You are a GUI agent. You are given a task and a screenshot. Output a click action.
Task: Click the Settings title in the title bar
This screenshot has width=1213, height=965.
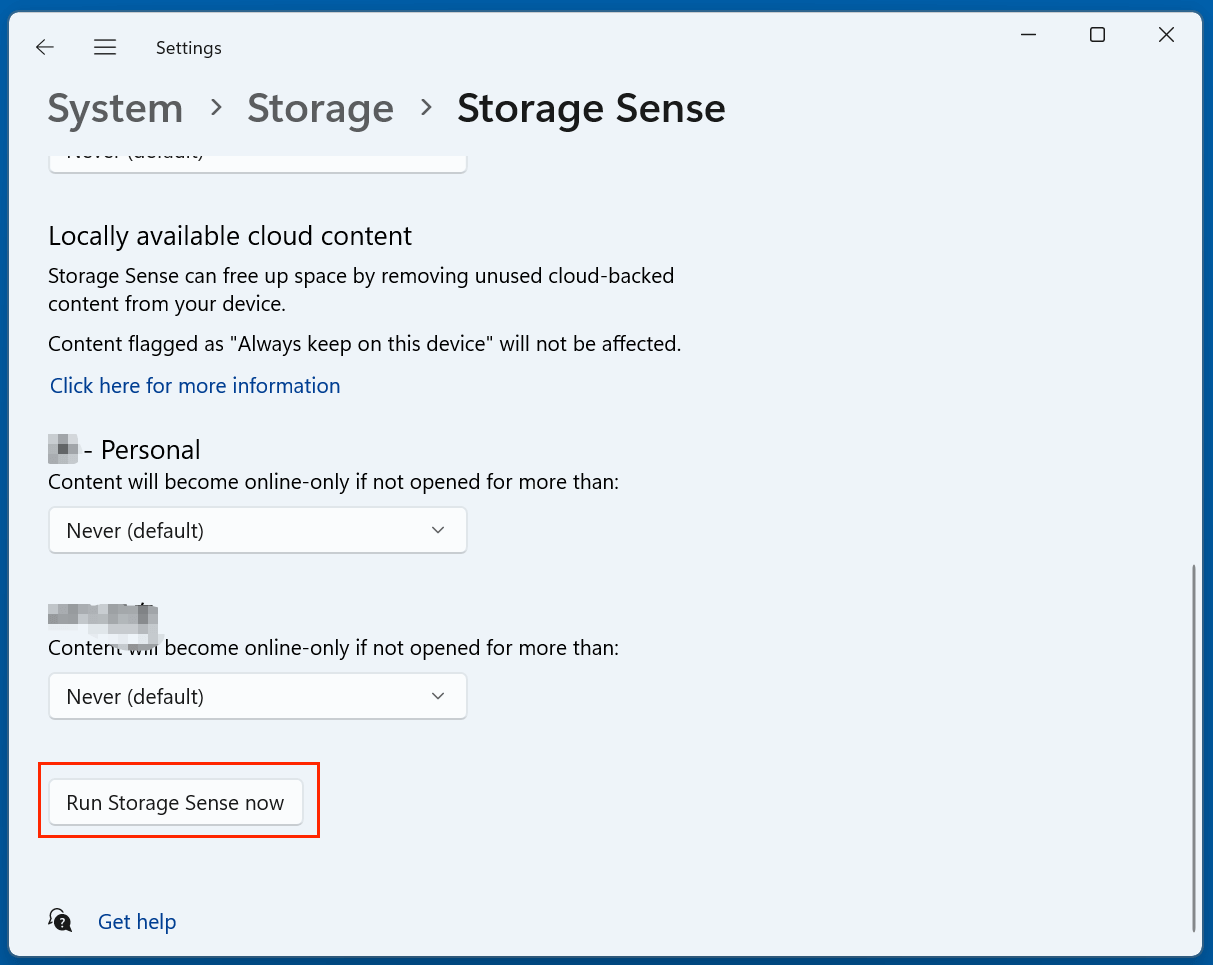[188, 48]
